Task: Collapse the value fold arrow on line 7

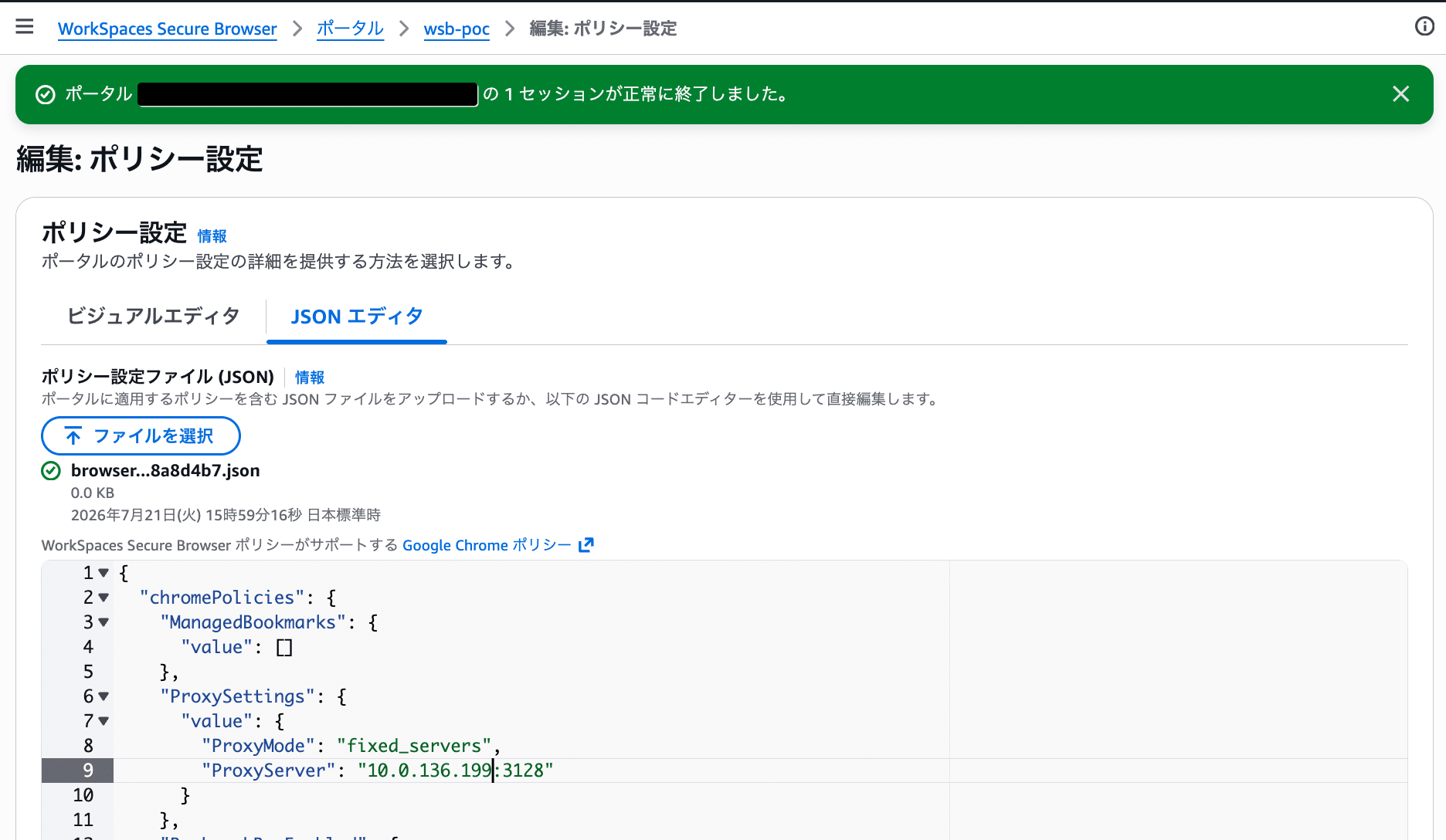Action: [x=104, y=721]
